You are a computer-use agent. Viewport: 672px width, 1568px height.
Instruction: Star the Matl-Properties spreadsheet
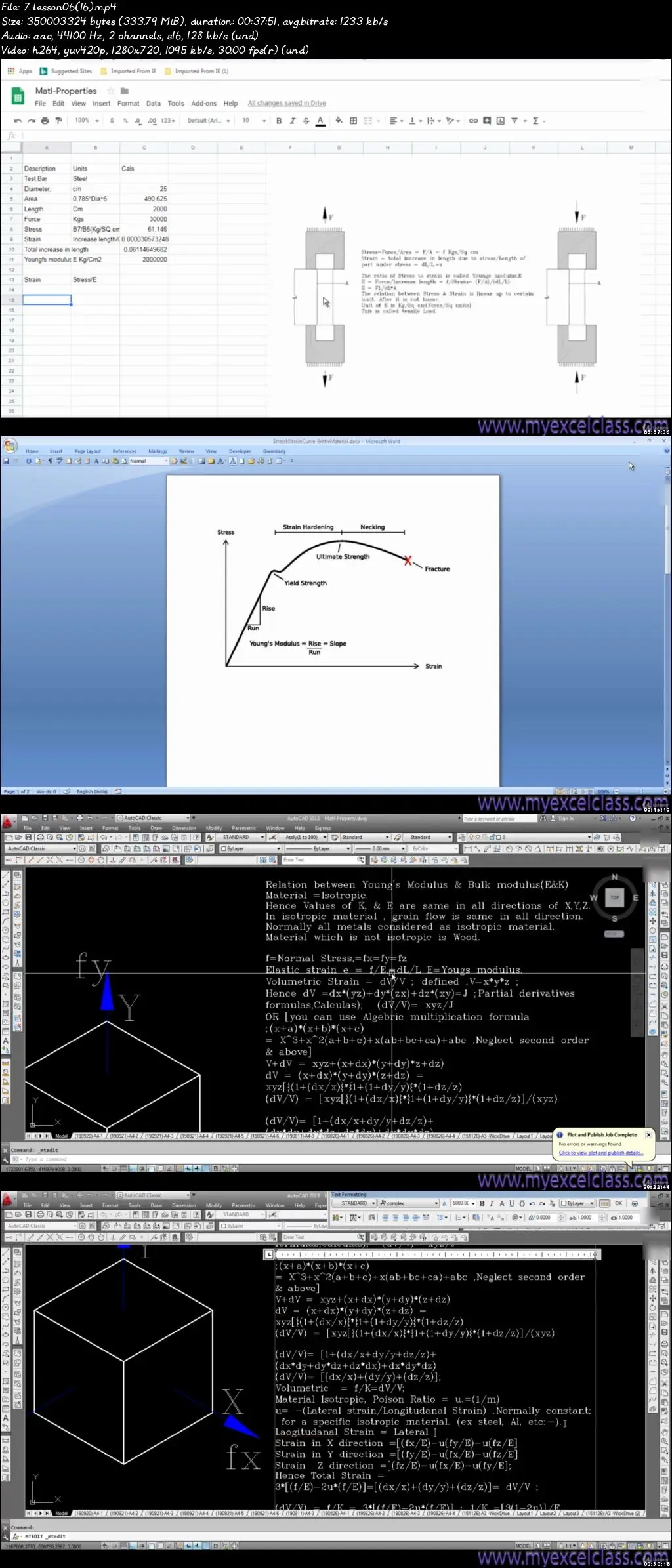111,91
